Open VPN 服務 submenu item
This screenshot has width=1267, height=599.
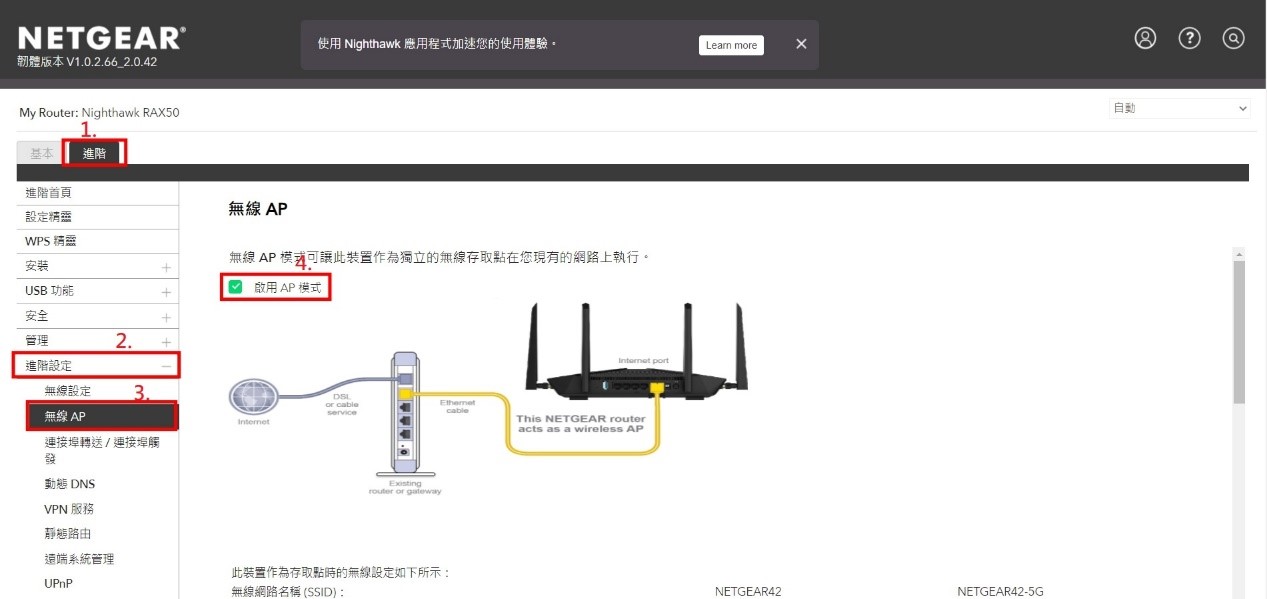click(x=69, y=509)
